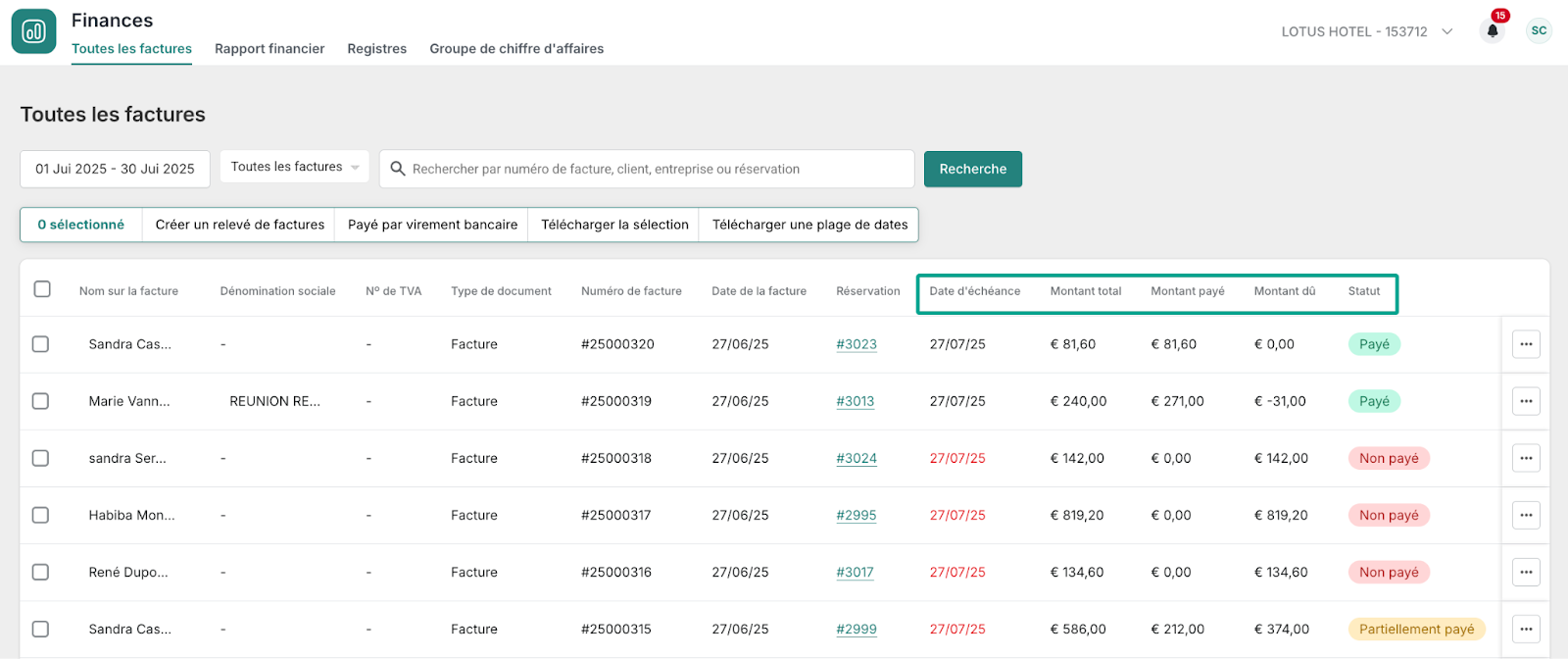Image resolution: width=1568 pixels, height=659 pixels.
Task: Check the box for Marie Vann... invoice
Action: [40, 401]
